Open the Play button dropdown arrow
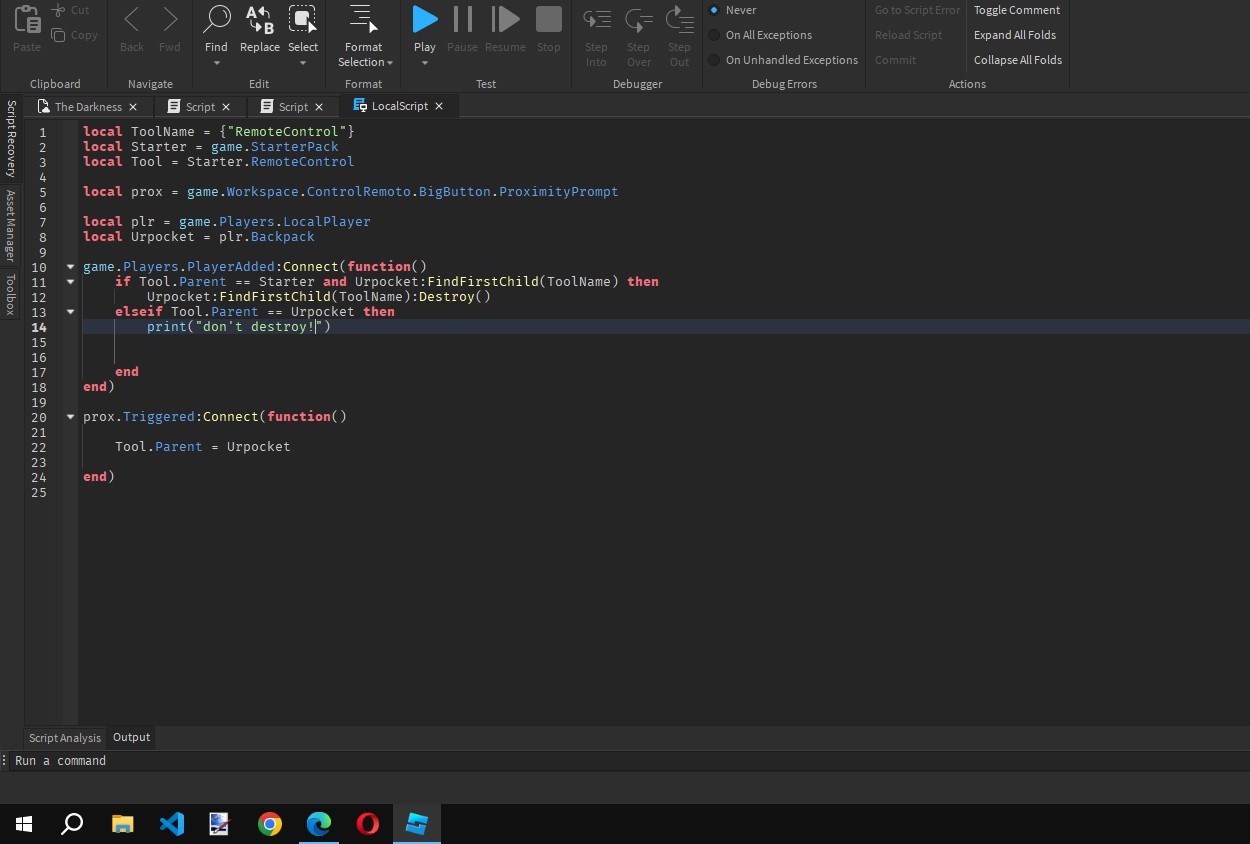1250x844 pixels. coord(424,62)
